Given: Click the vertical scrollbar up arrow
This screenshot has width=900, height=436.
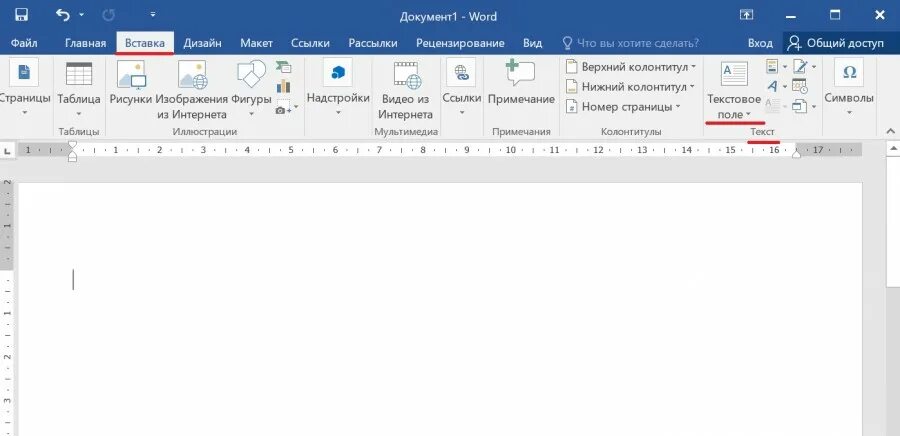Looking at the screenshot, I should click(x=893, y=149).
